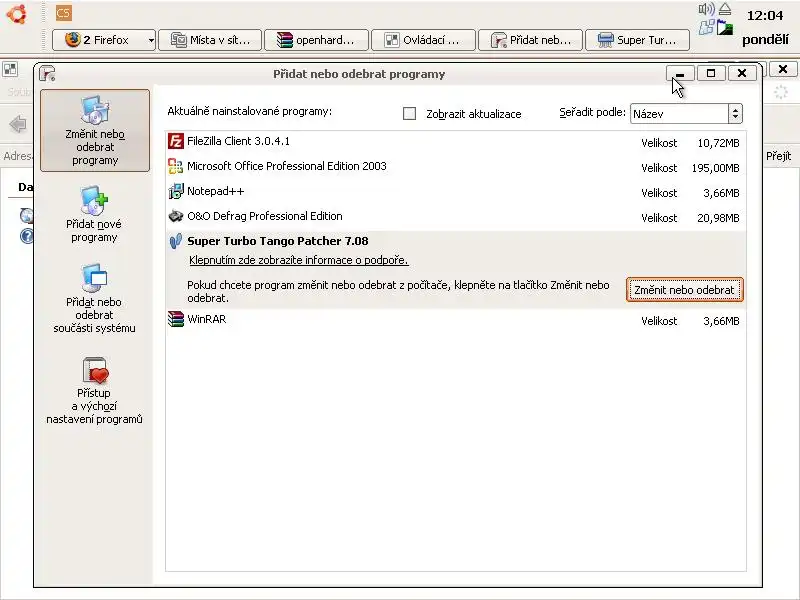Enable Zobrazit aktualizace checkbox
The height and width of the screenshot is (600, 800).
409,113
